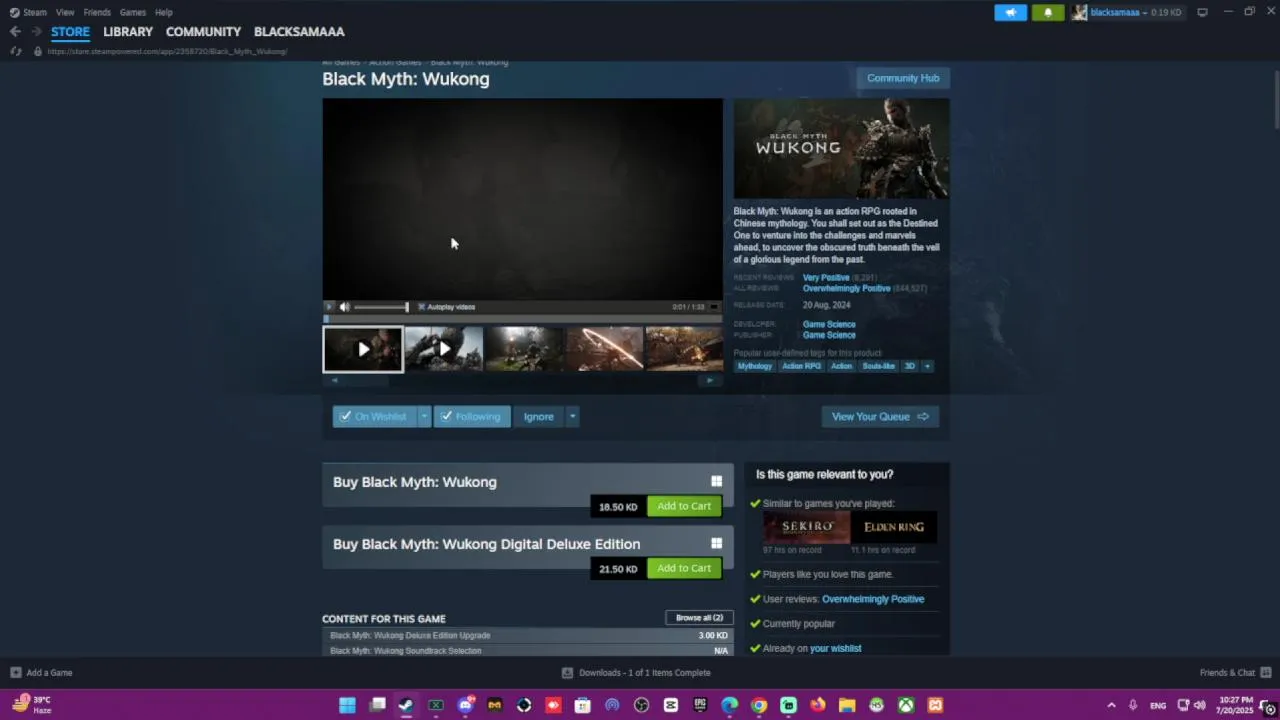Open the Sekiro similar game image
This screenshot has width=1280, height=720.
coord(806,527)
